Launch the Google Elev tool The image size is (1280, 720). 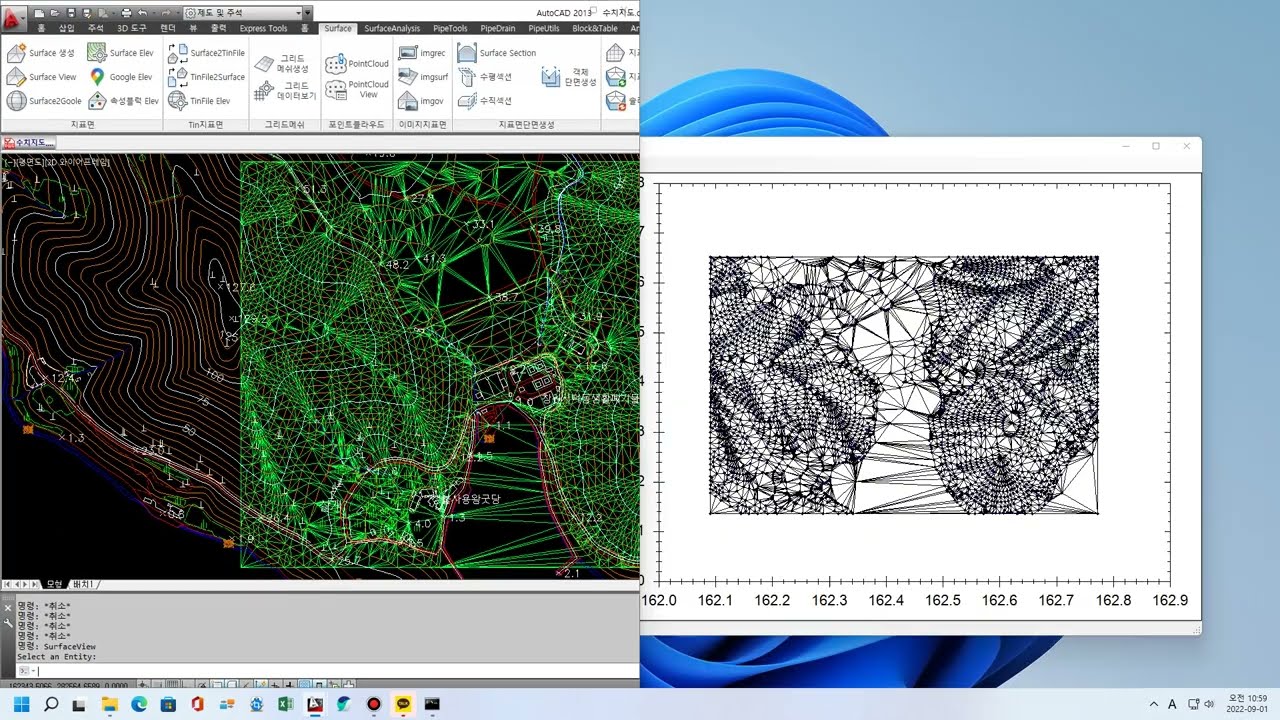tap(97, 77)
